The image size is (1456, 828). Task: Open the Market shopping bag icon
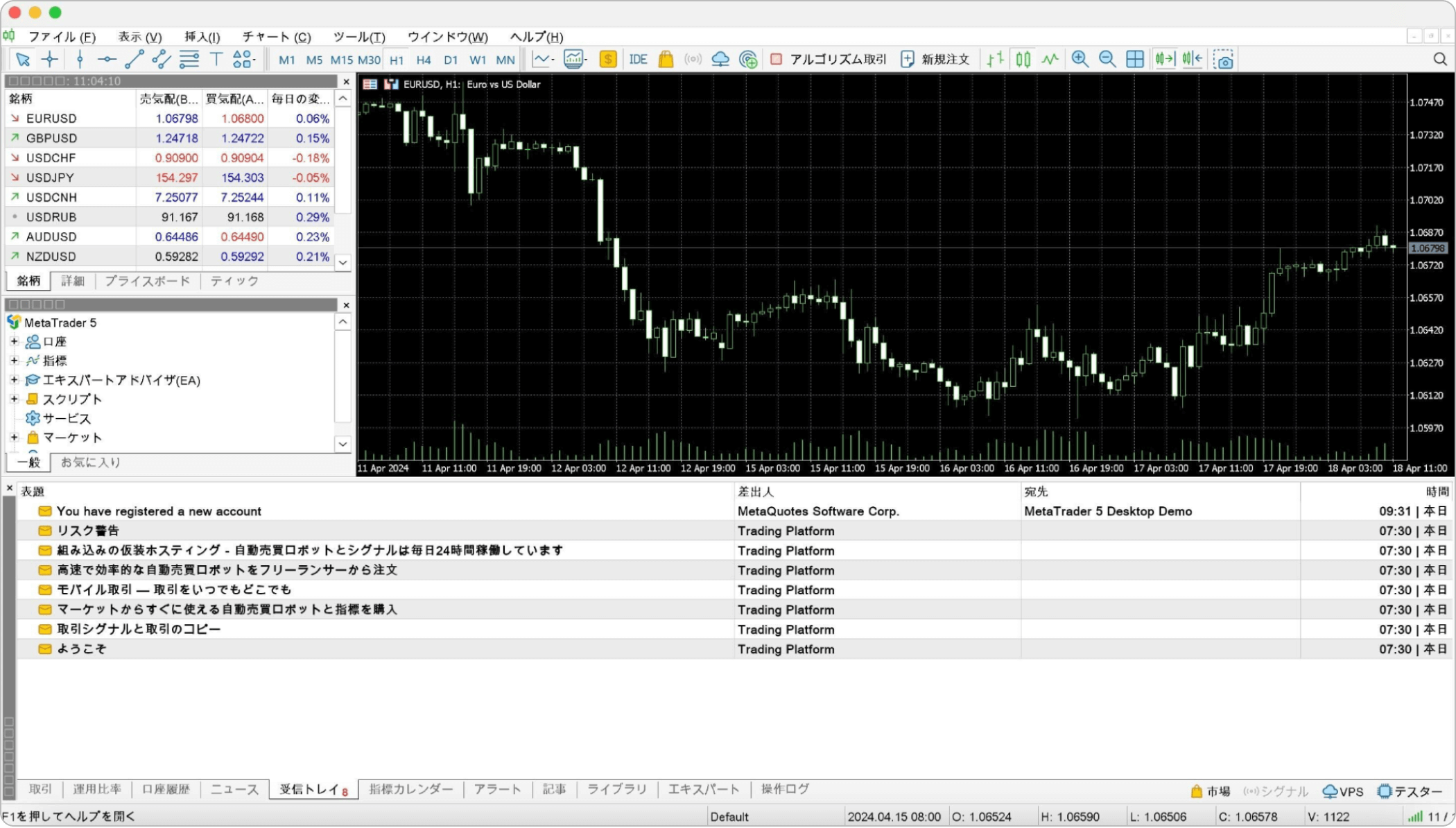click(666, 60)
